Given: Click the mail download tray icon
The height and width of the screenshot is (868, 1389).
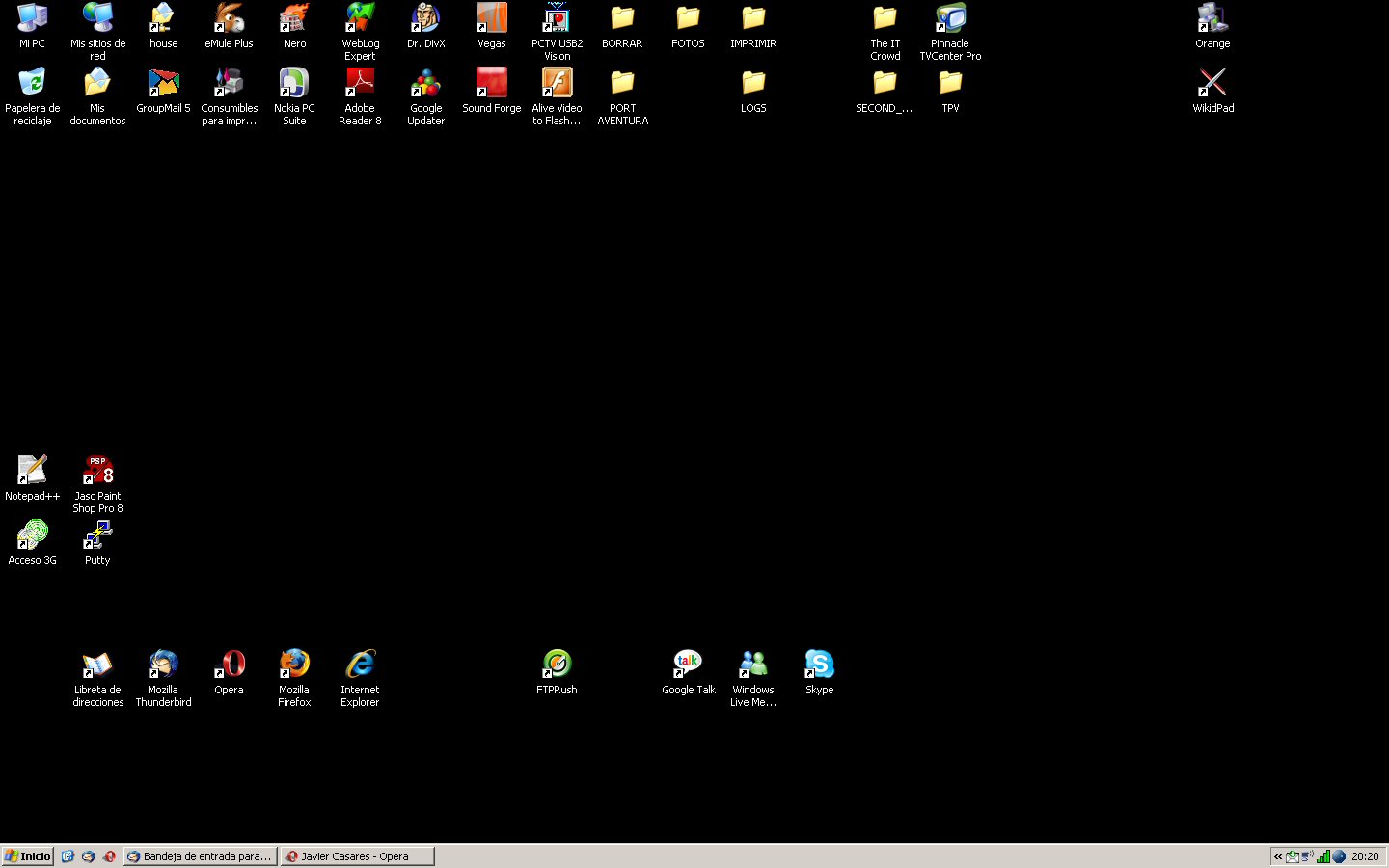Looking at the screenshot, I should [x=1293, y=856].
